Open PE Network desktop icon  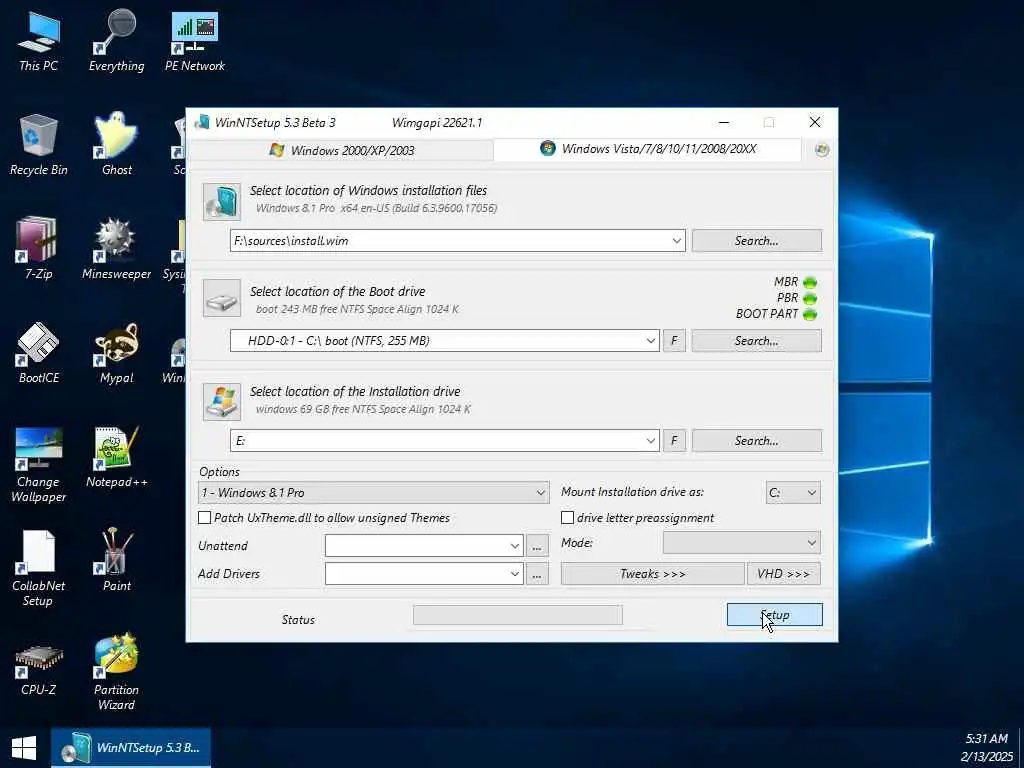tap(195, 41)
